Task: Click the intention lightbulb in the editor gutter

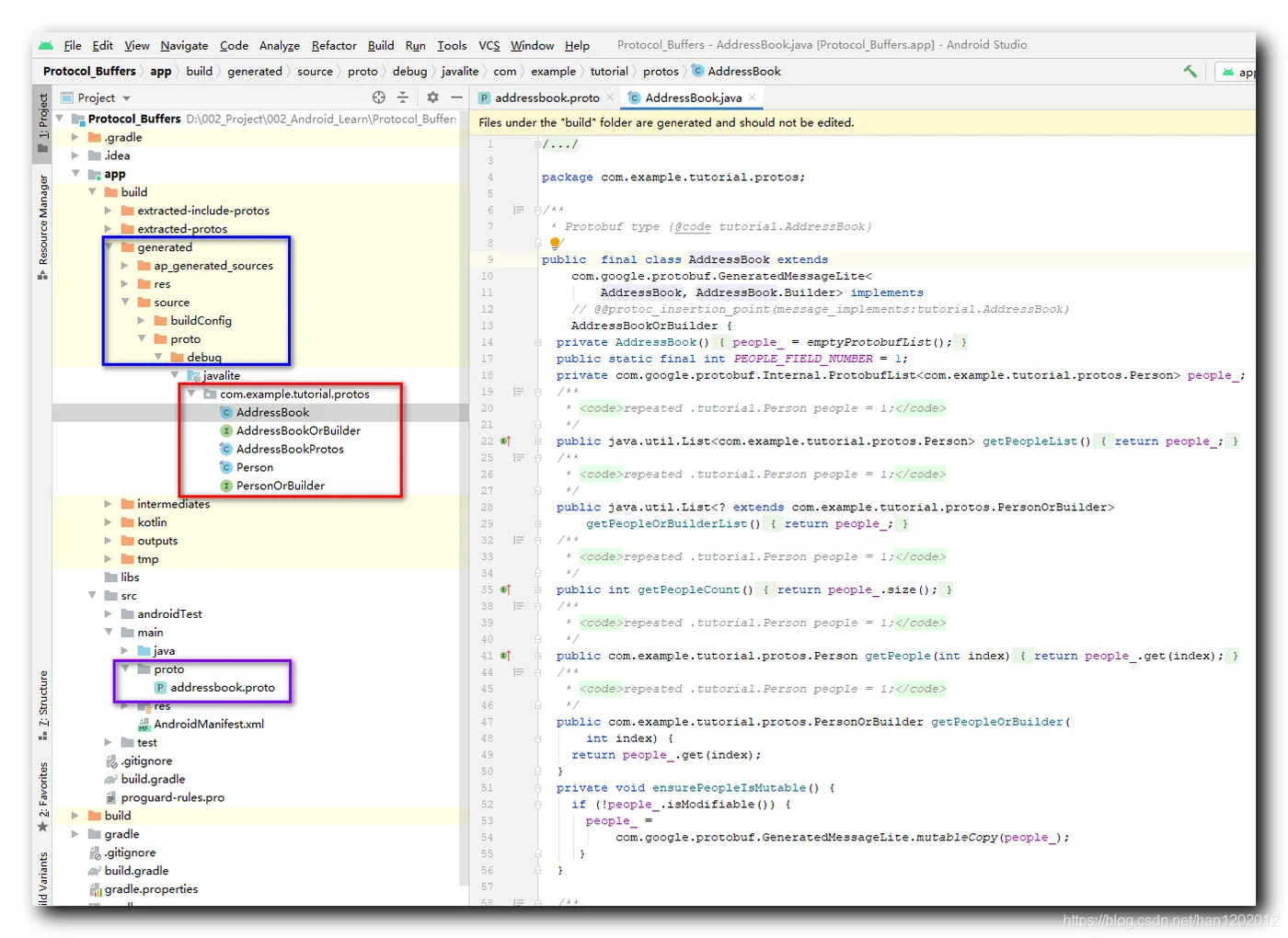Action: (555, 244)
